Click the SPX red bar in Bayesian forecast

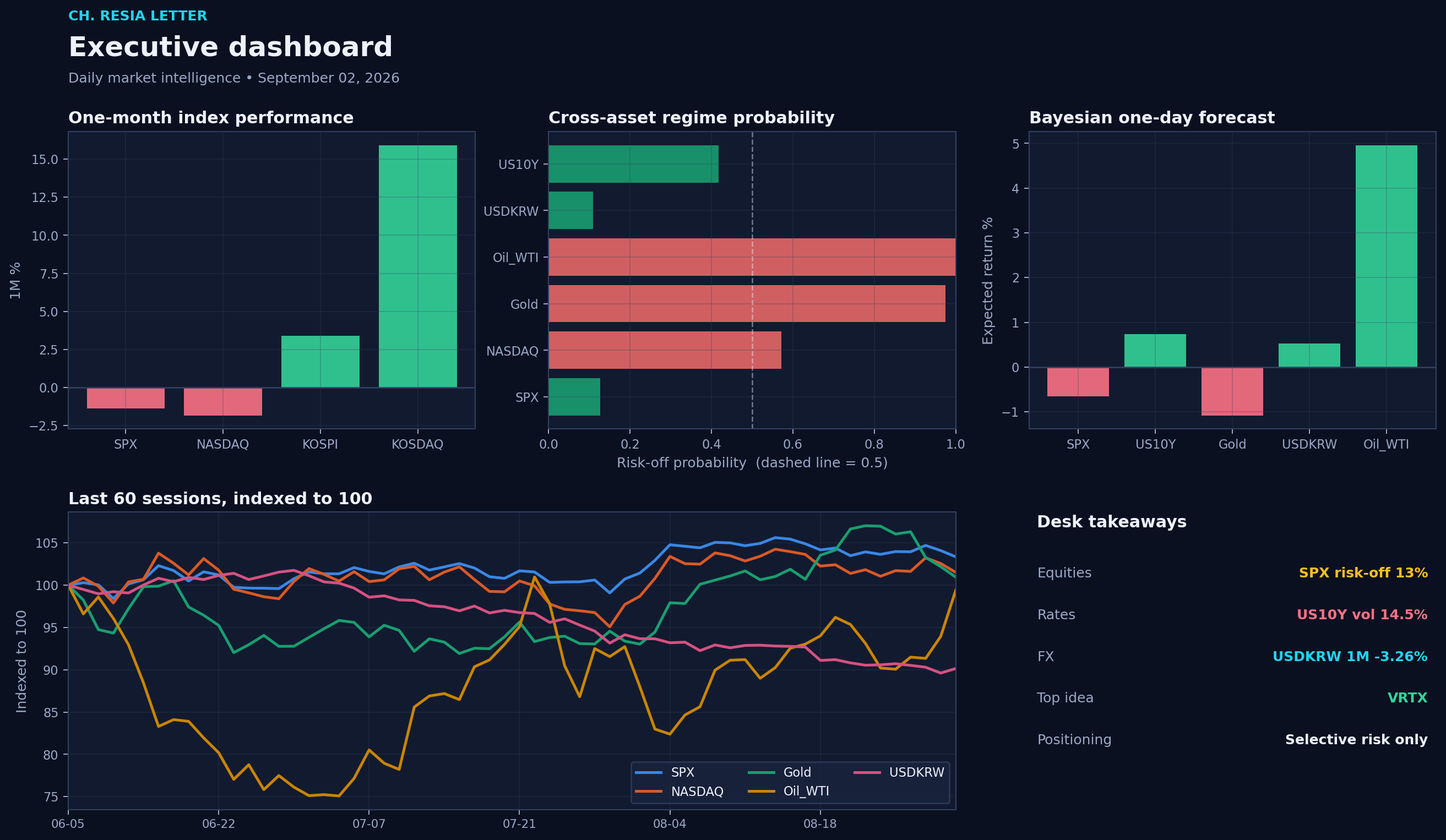(x=1078, y=381)
